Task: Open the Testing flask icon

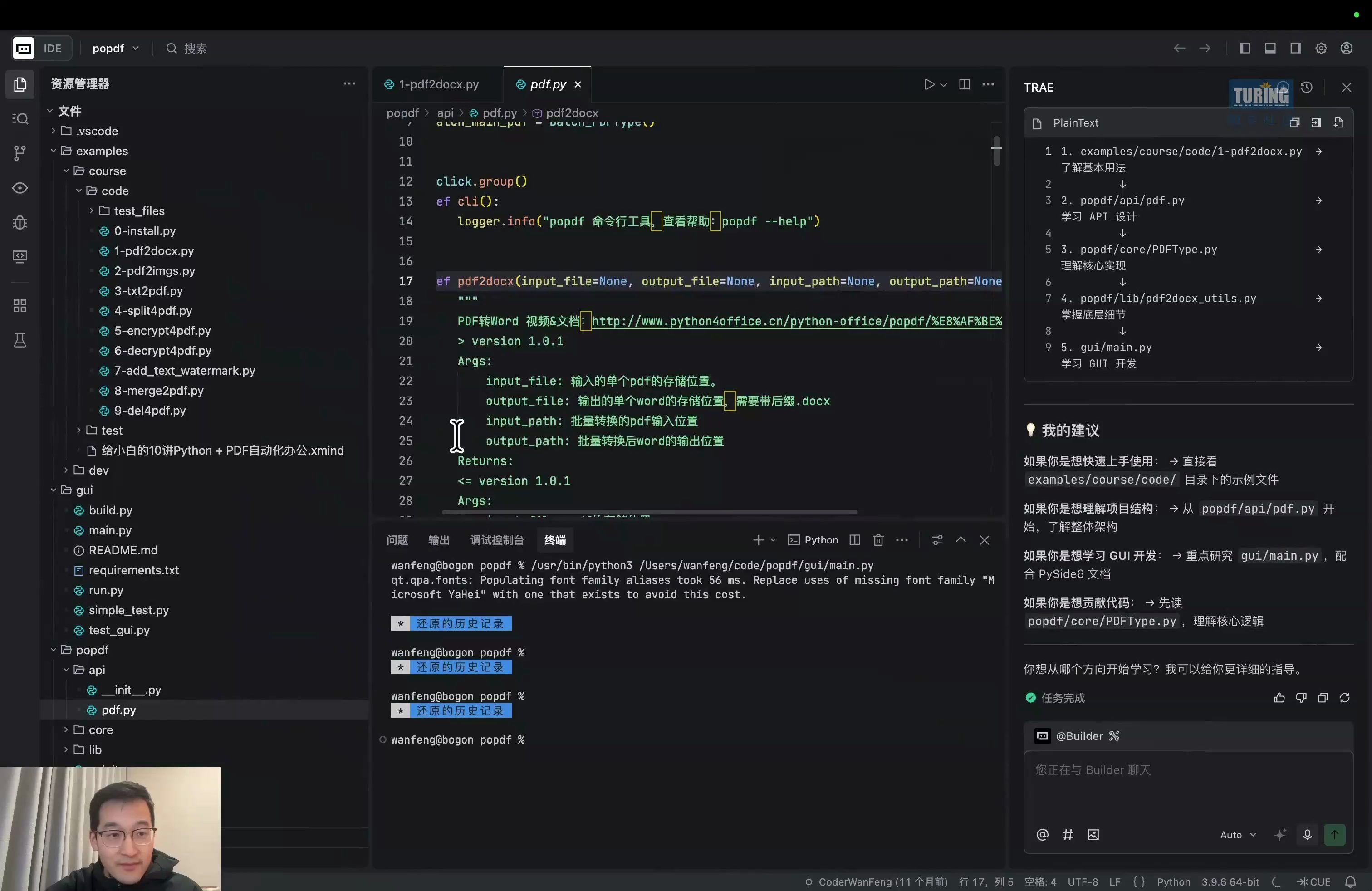Action: pyautogui.click(x=20, y=340)
